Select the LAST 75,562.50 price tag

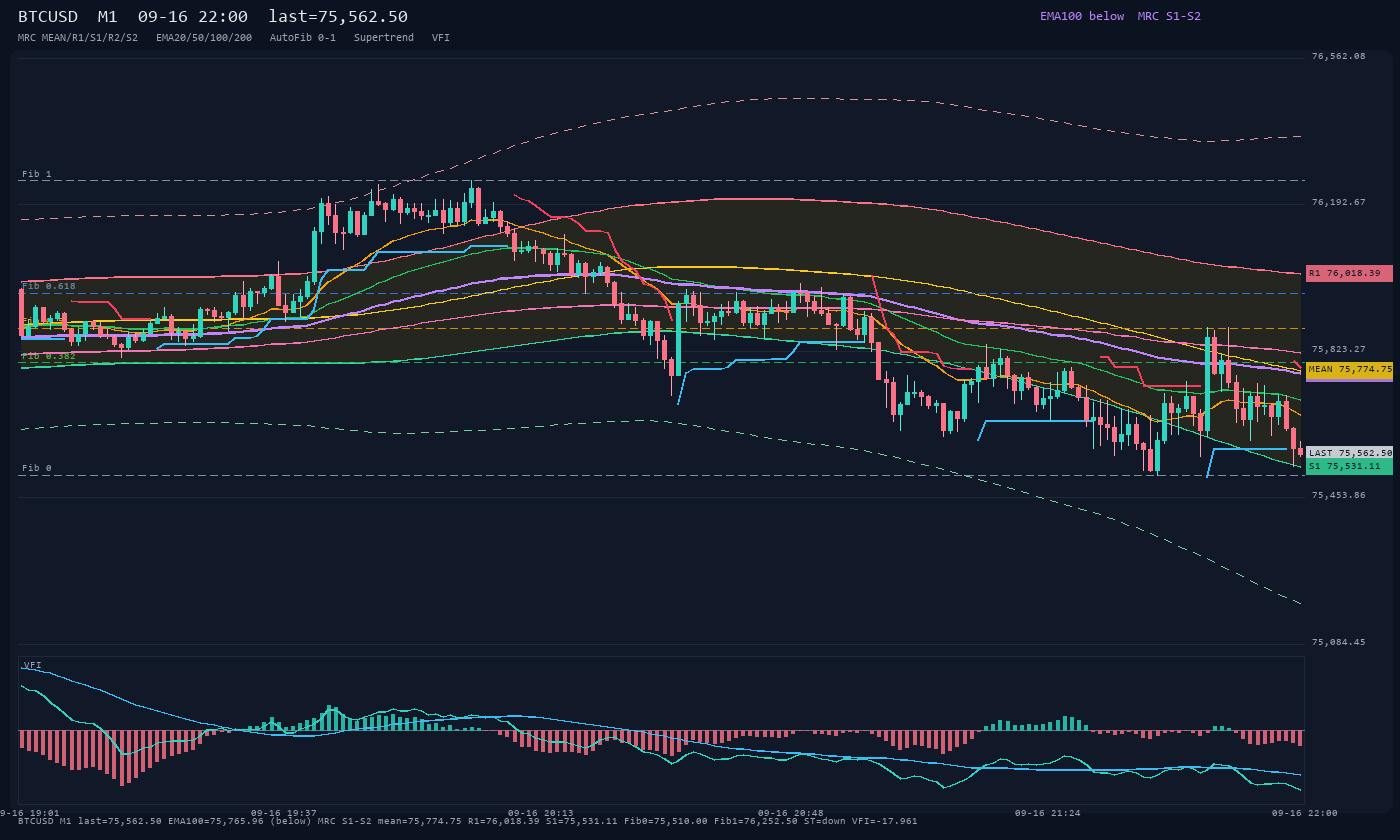click(x=1349, y=453)
